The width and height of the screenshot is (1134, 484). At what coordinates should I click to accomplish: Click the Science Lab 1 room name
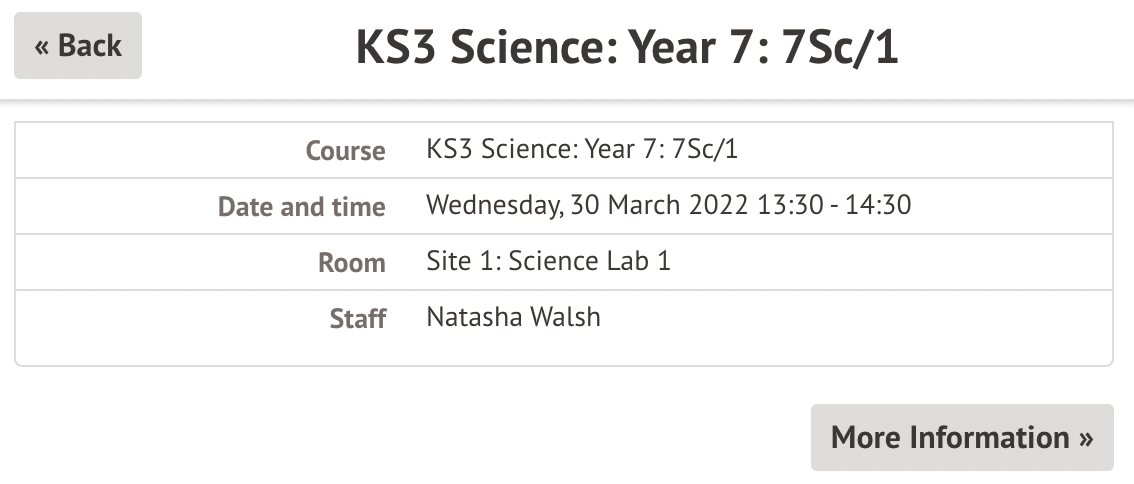click(590, 262)
